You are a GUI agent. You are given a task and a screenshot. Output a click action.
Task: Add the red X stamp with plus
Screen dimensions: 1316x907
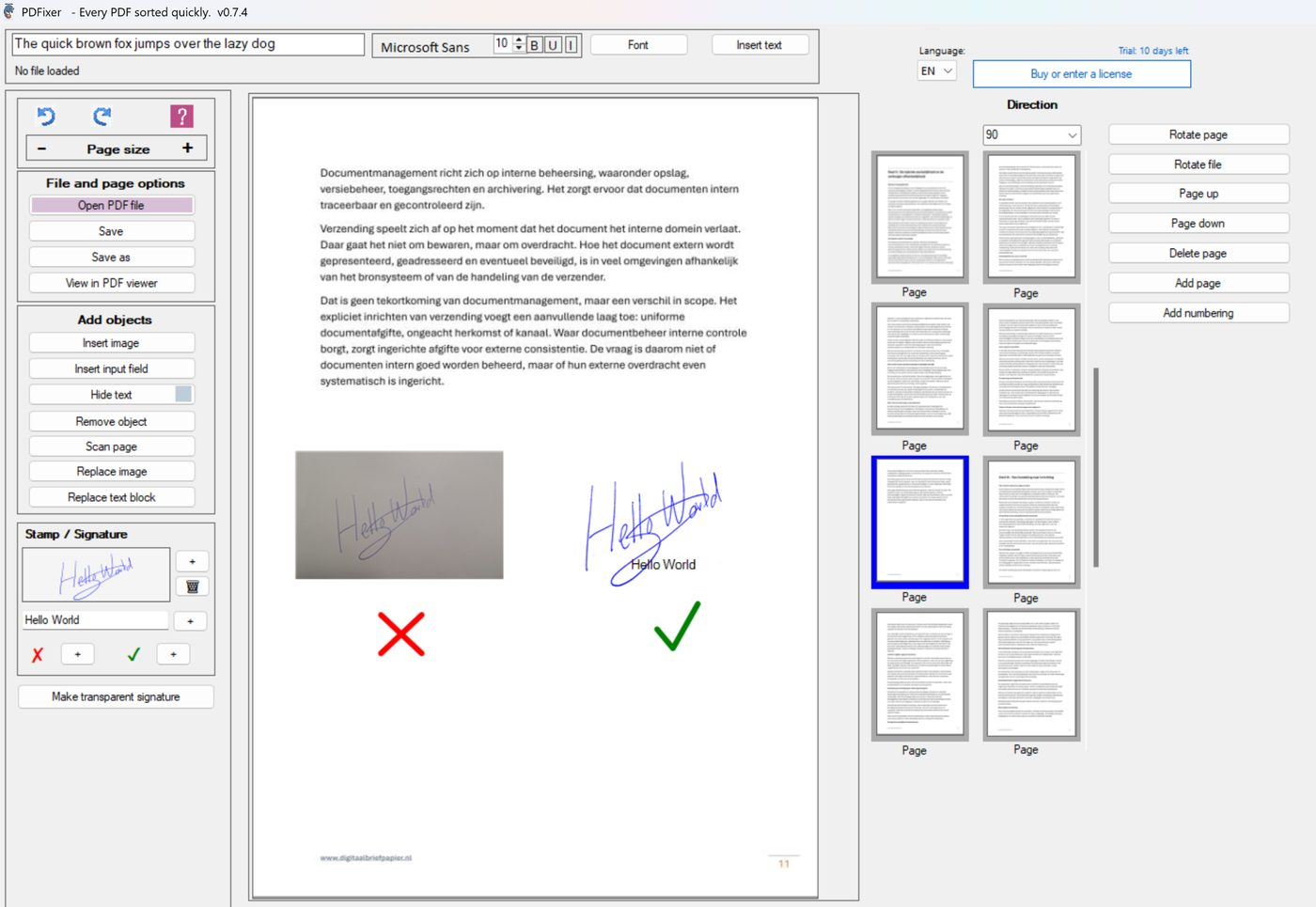[x=78, y=654]
